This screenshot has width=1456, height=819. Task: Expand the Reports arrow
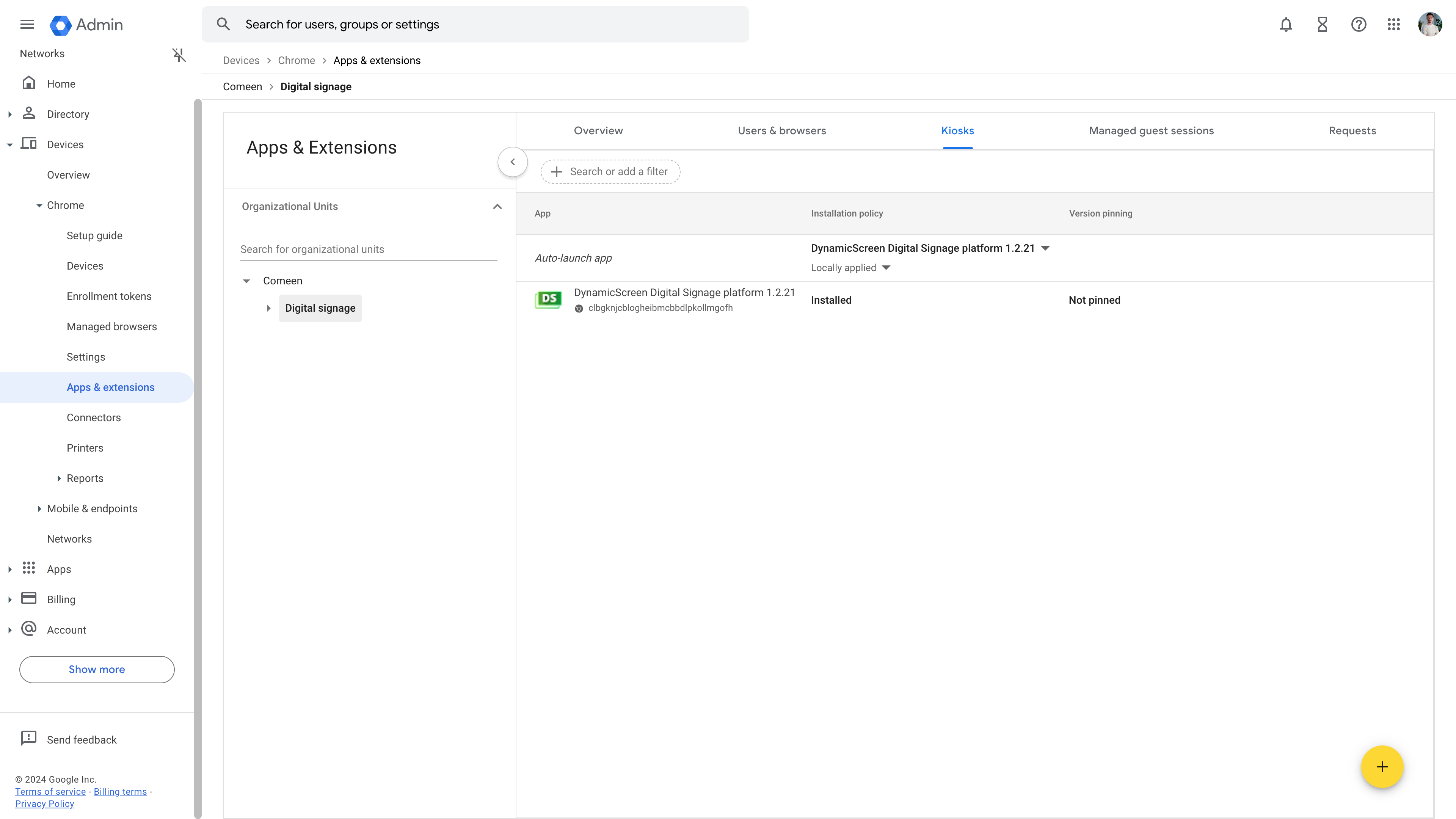click(59, 478)
